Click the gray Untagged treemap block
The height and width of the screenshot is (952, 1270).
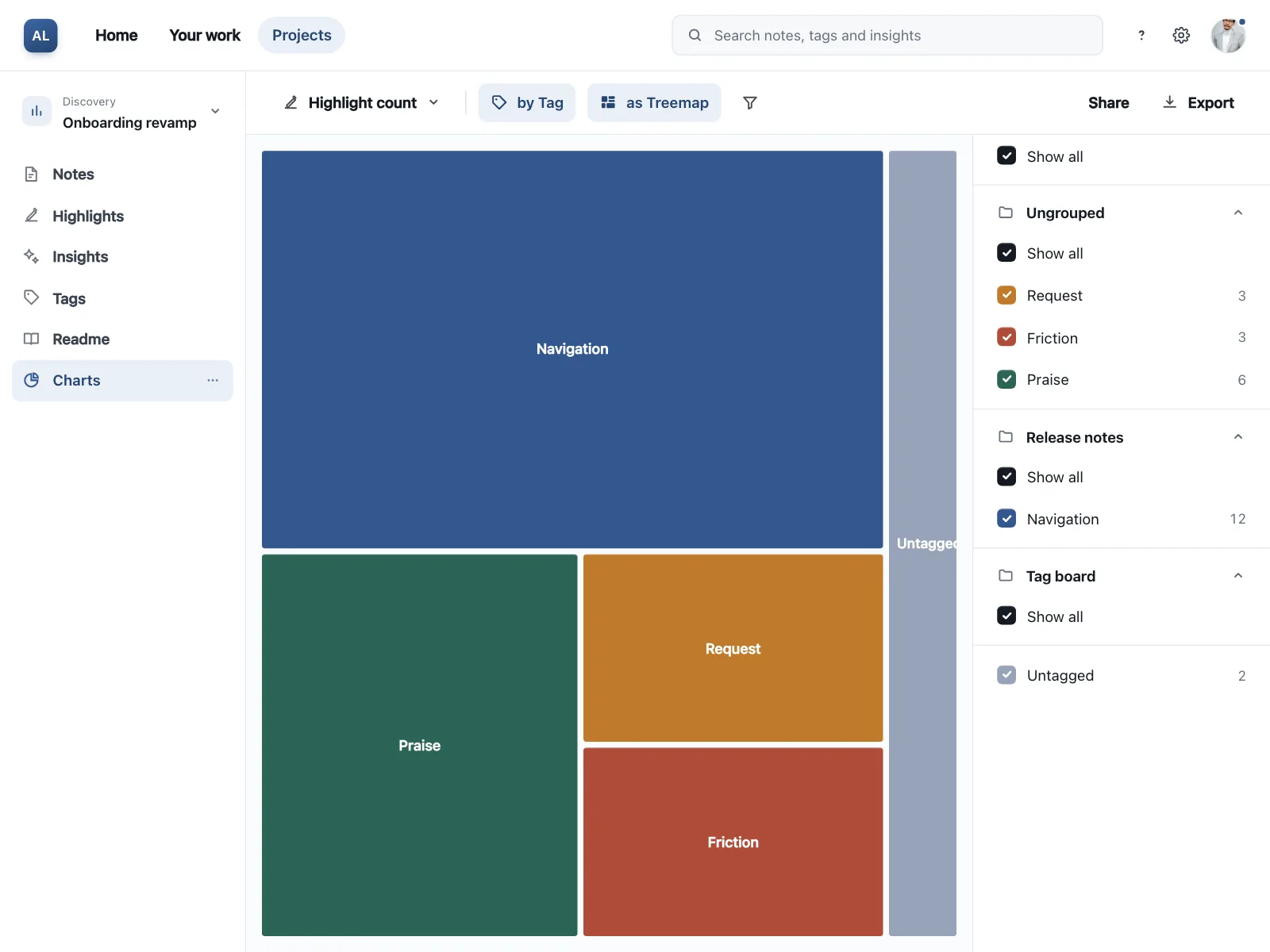[x=922, y=543]
